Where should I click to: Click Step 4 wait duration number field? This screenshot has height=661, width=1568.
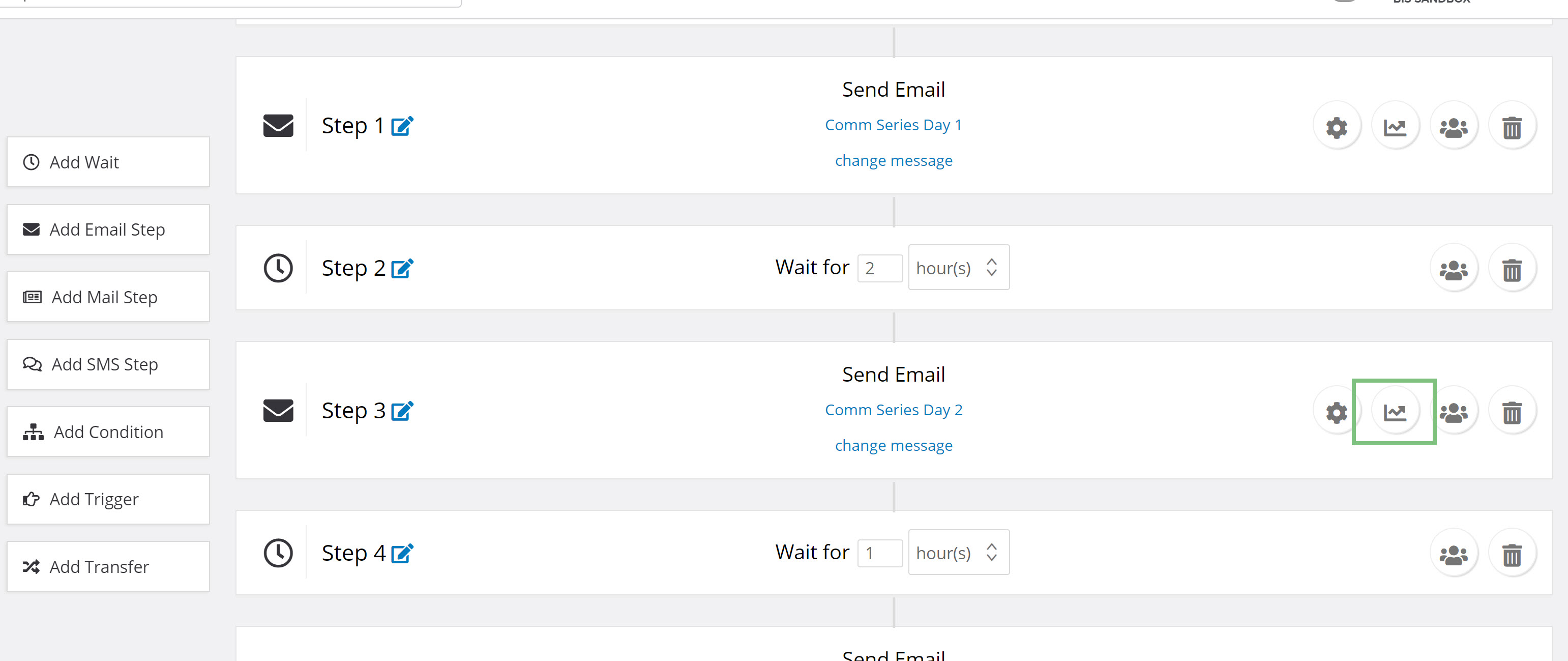click(x=880, y=553)
